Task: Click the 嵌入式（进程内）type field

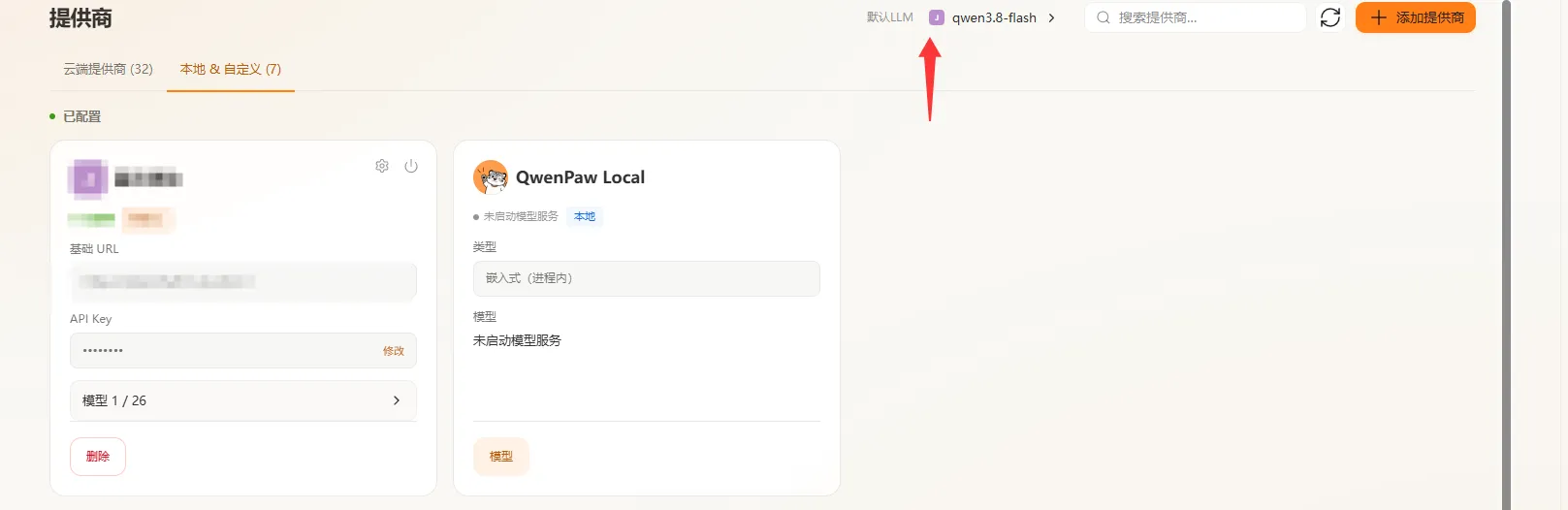Action: [647, 278]
